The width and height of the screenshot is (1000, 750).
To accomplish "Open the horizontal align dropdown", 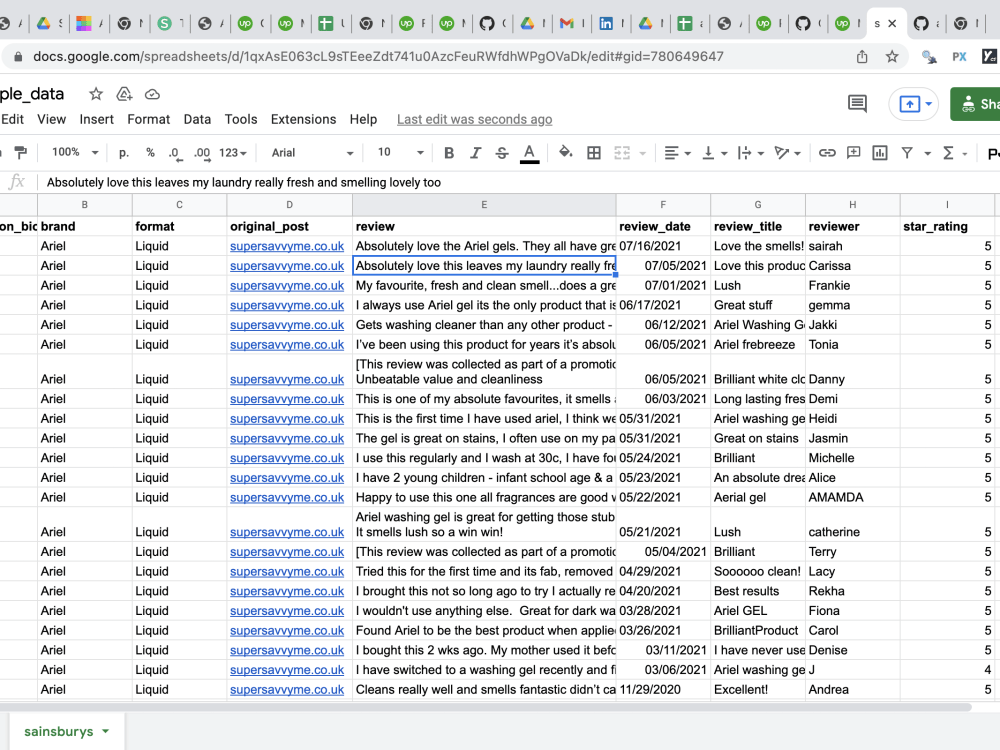I will click(x=677, y=153).
